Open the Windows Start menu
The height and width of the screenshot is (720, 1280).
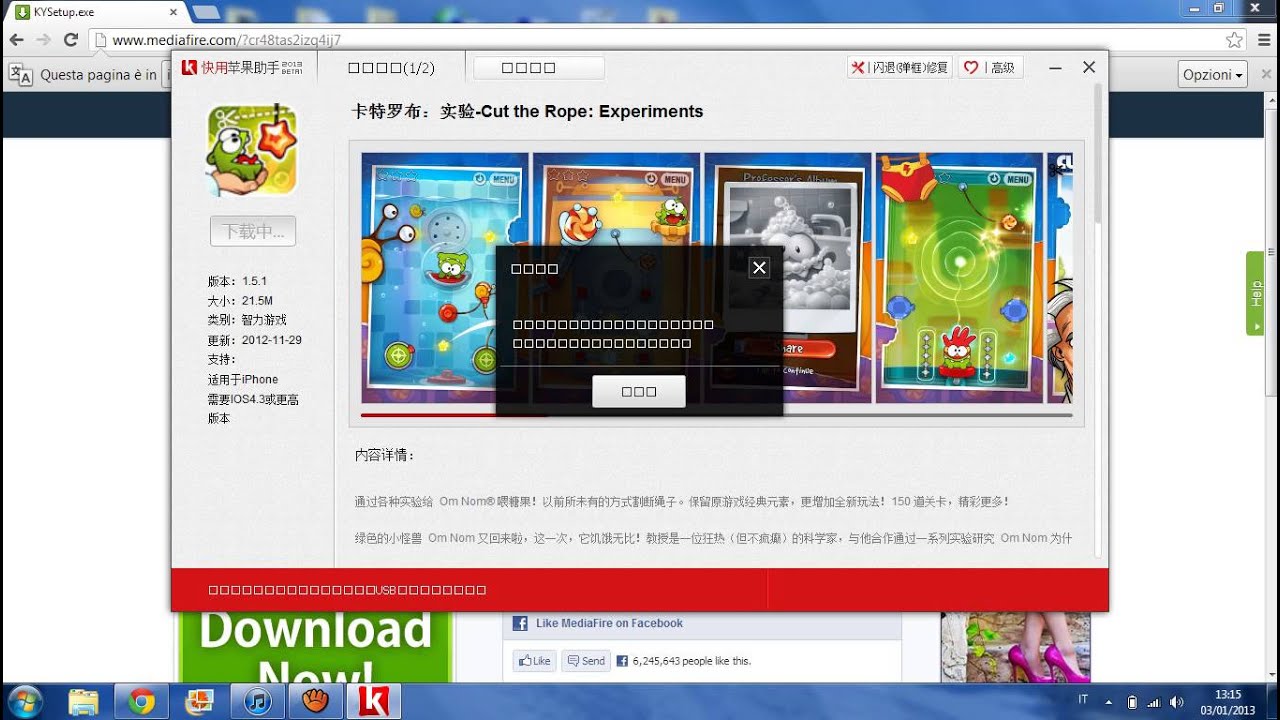pos(24,701)
